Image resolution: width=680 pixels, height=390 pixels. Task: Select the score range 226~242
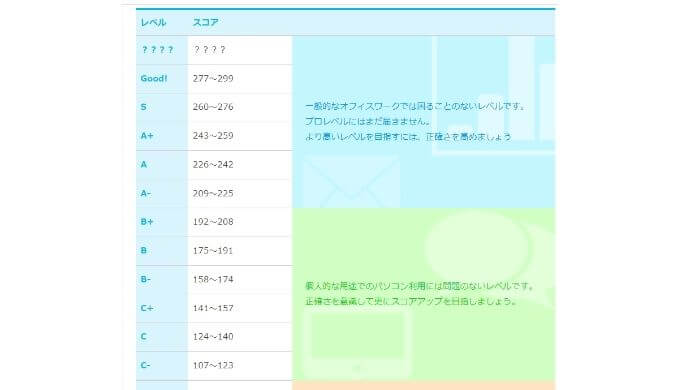213,164
